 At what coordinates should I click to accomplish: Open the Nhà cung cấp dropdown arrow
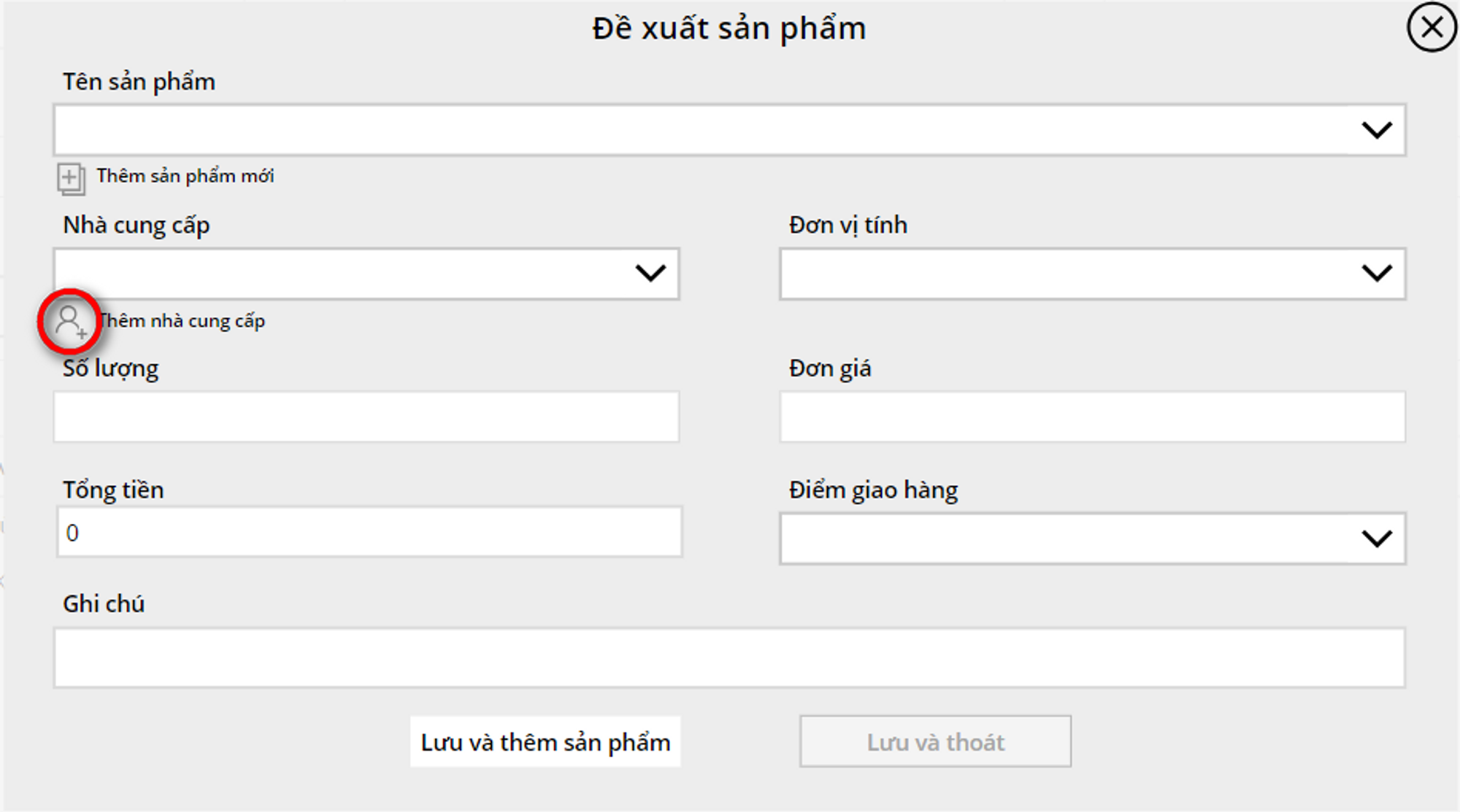pyautogui.click(x=650, y=274)
